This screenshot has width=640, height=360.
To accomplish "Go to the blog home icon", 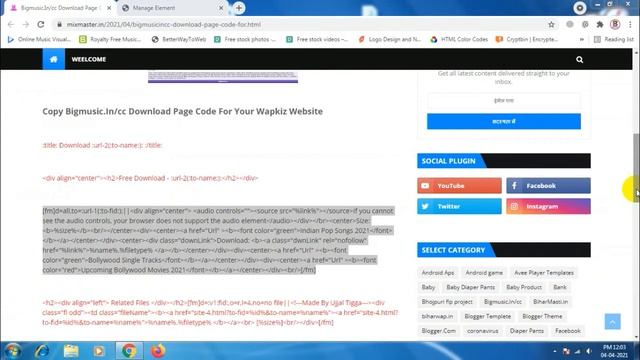I will click(53, 59).
